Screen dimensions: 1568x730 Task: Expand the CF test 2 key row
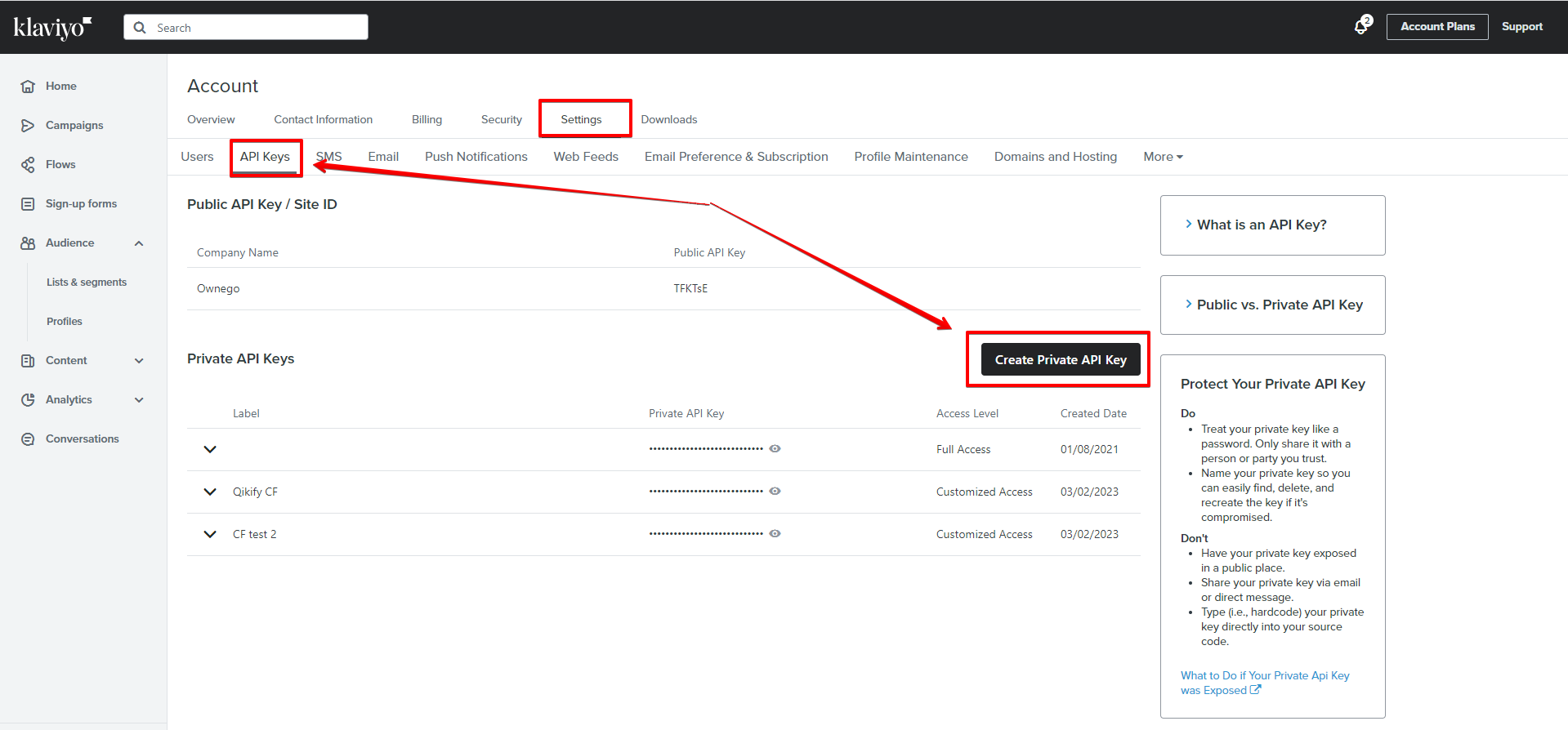point(210,534)
